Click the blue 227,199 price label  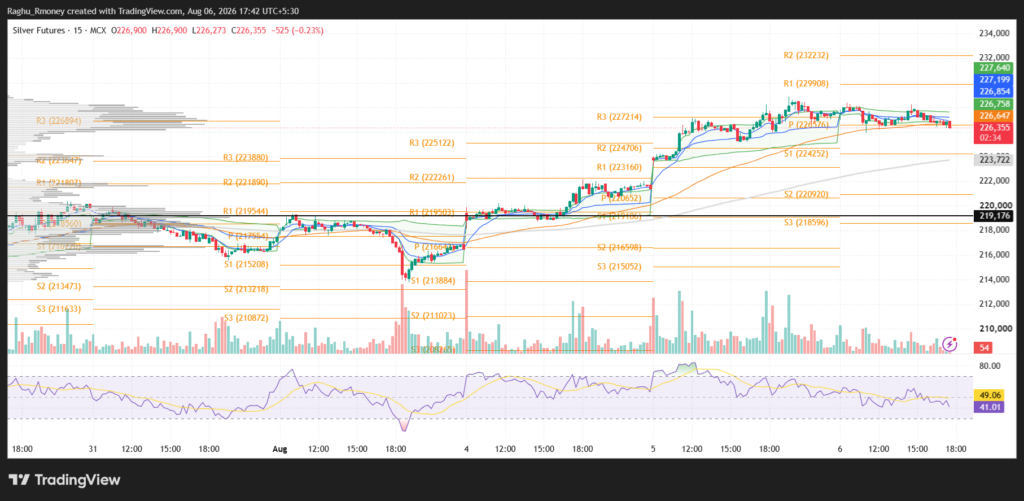(993, 79)
